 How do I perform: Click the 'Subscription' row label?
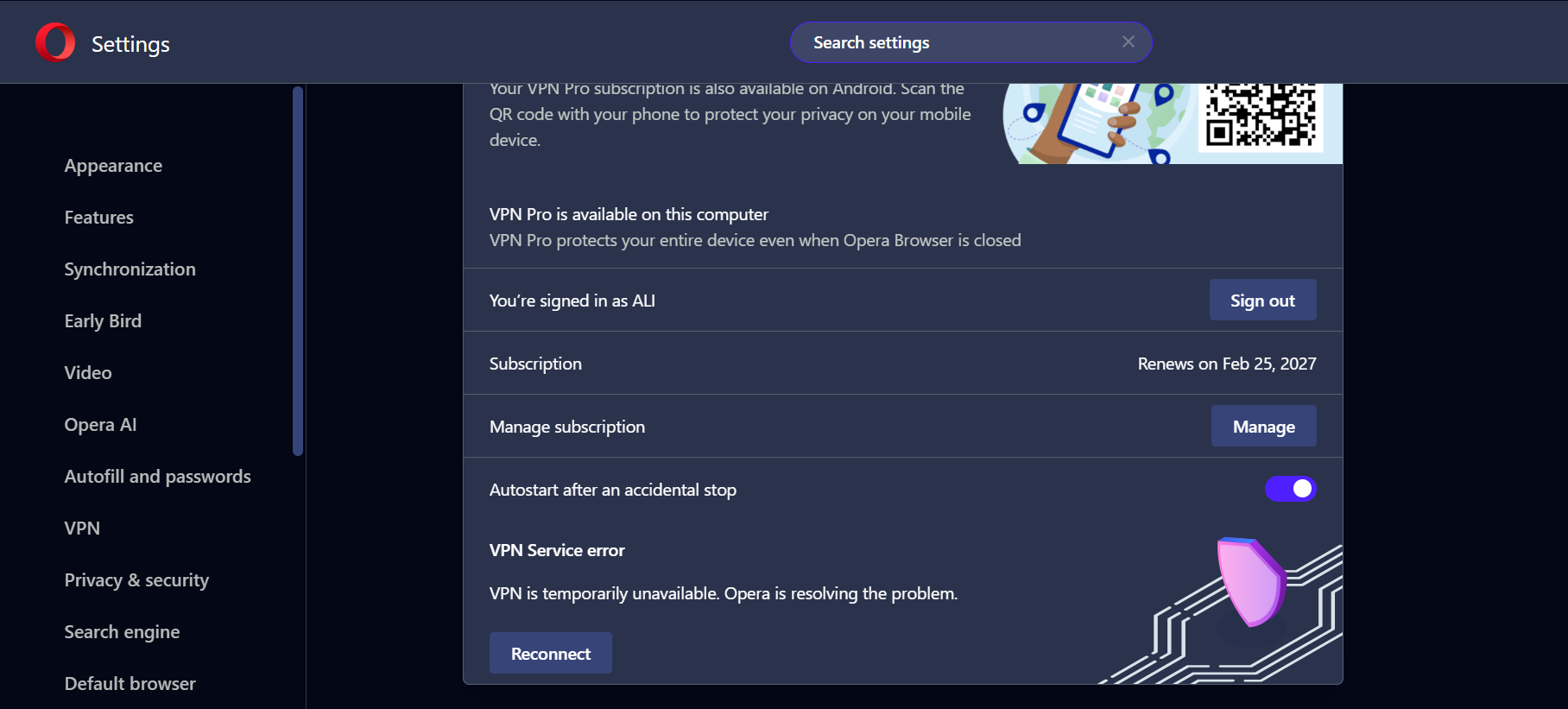click(535, 364)
